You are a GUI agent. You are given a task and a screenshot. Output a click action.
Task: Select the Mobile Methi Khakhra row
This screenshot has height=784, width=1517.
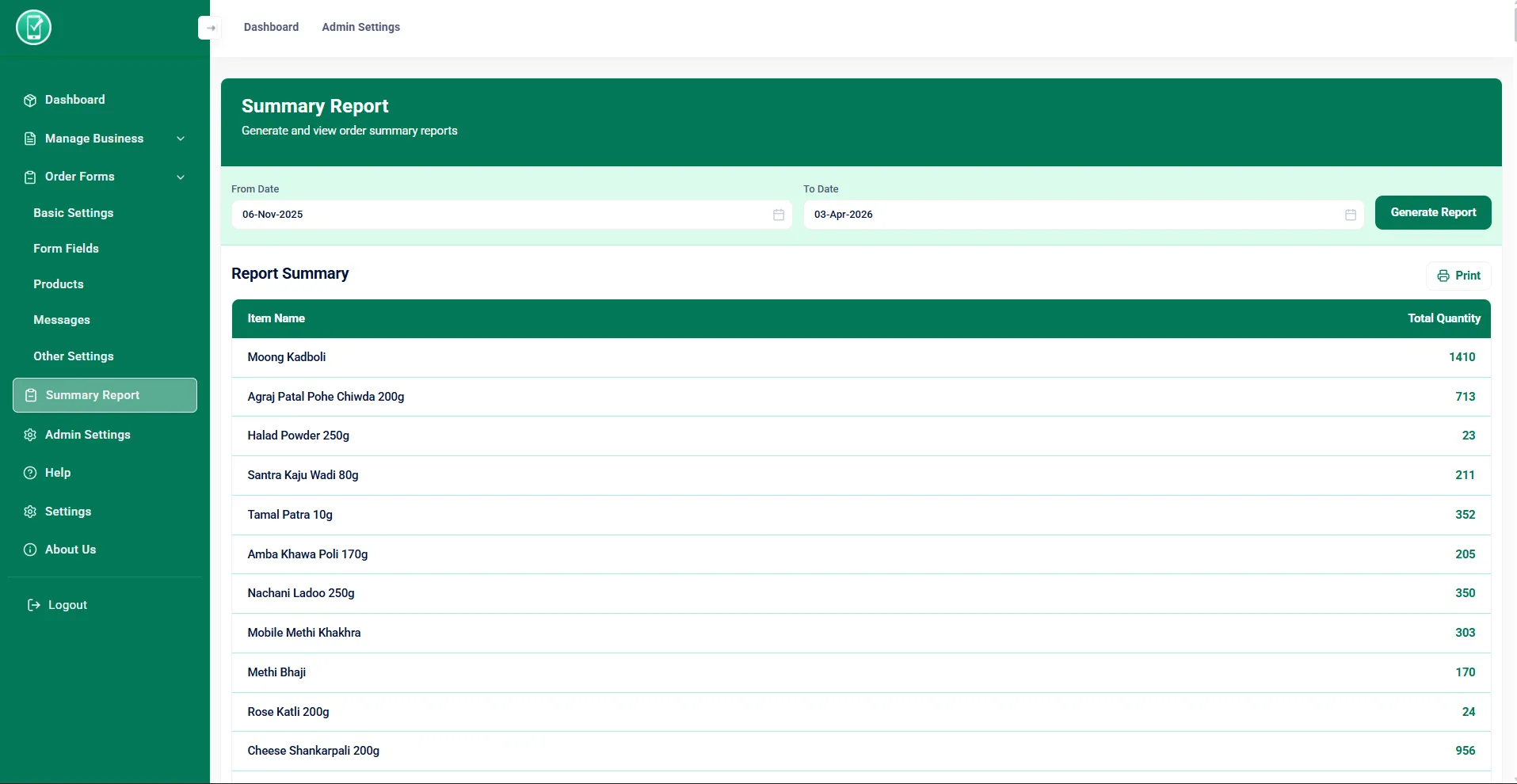(861, 633)
